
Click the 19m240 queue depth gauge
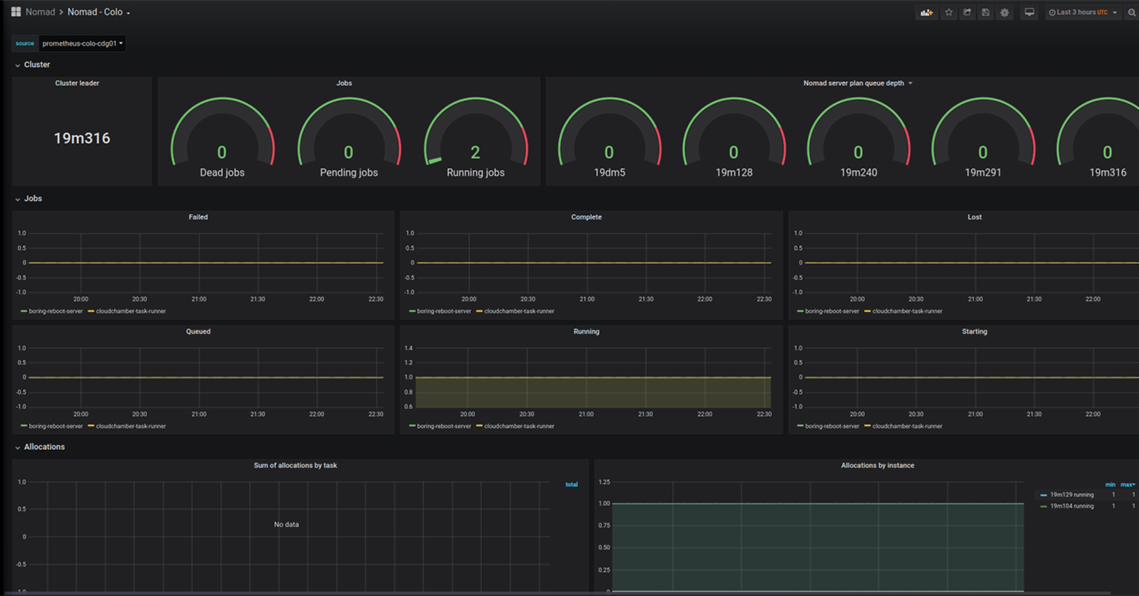[x=859, y=137]
